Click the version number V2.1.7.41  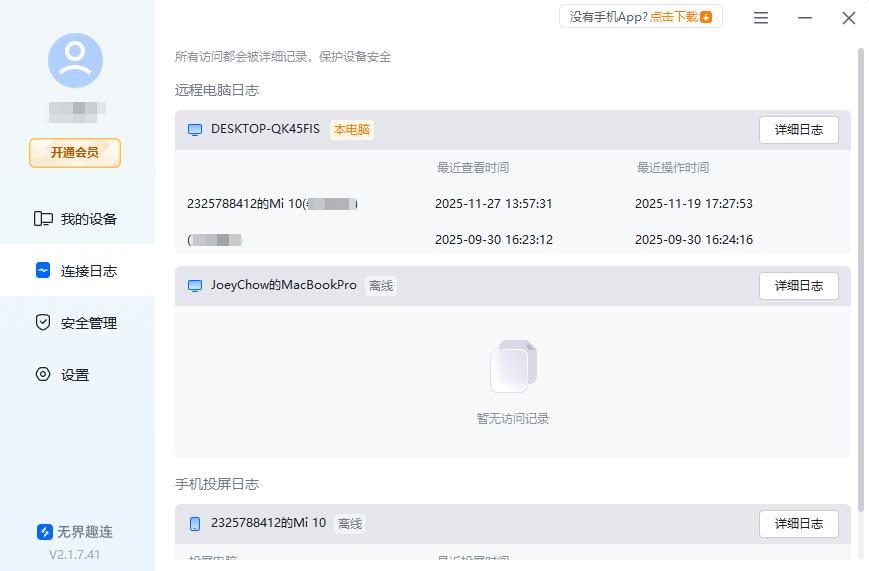coord(75,554)
